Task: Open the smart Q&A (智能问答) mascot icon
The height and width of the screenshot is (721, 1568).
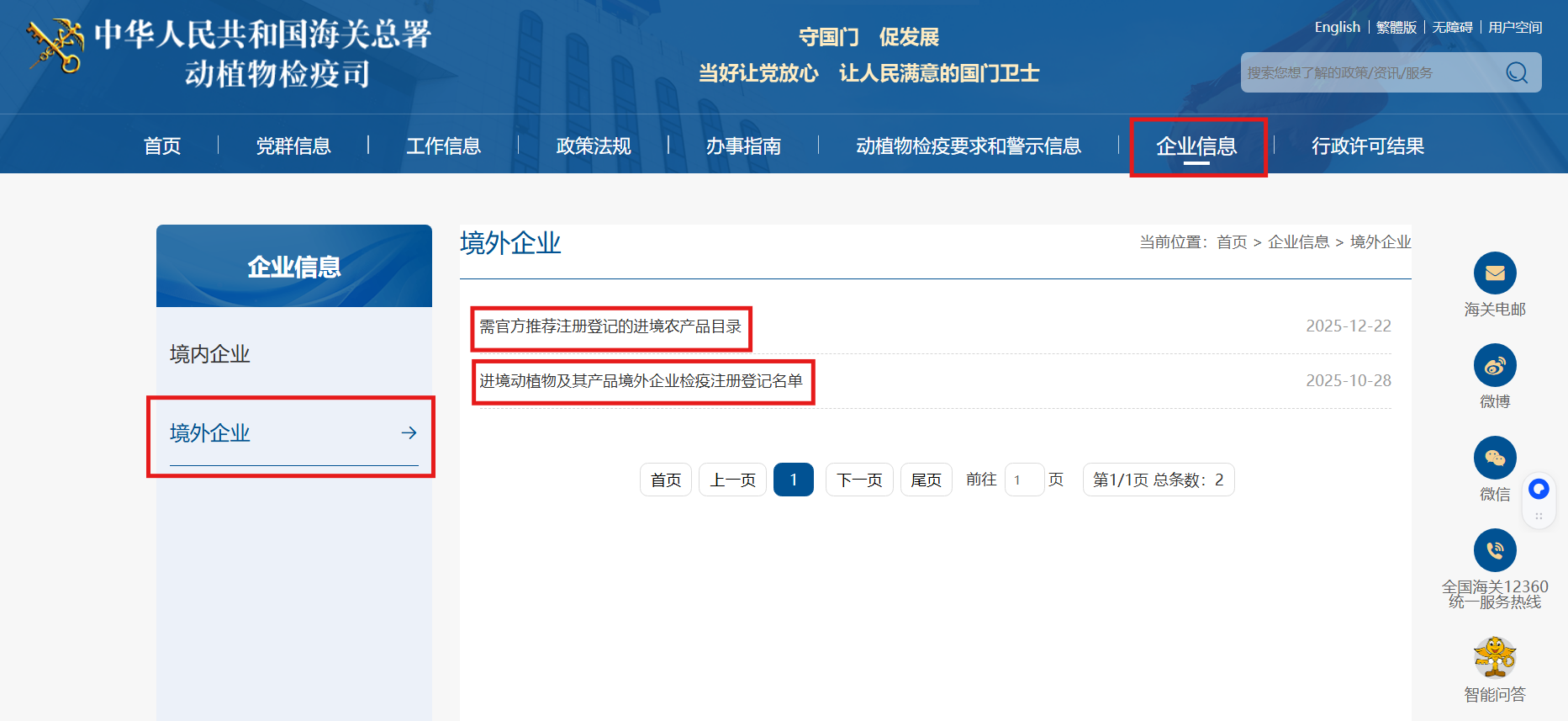Action: tap(1494, 657)
